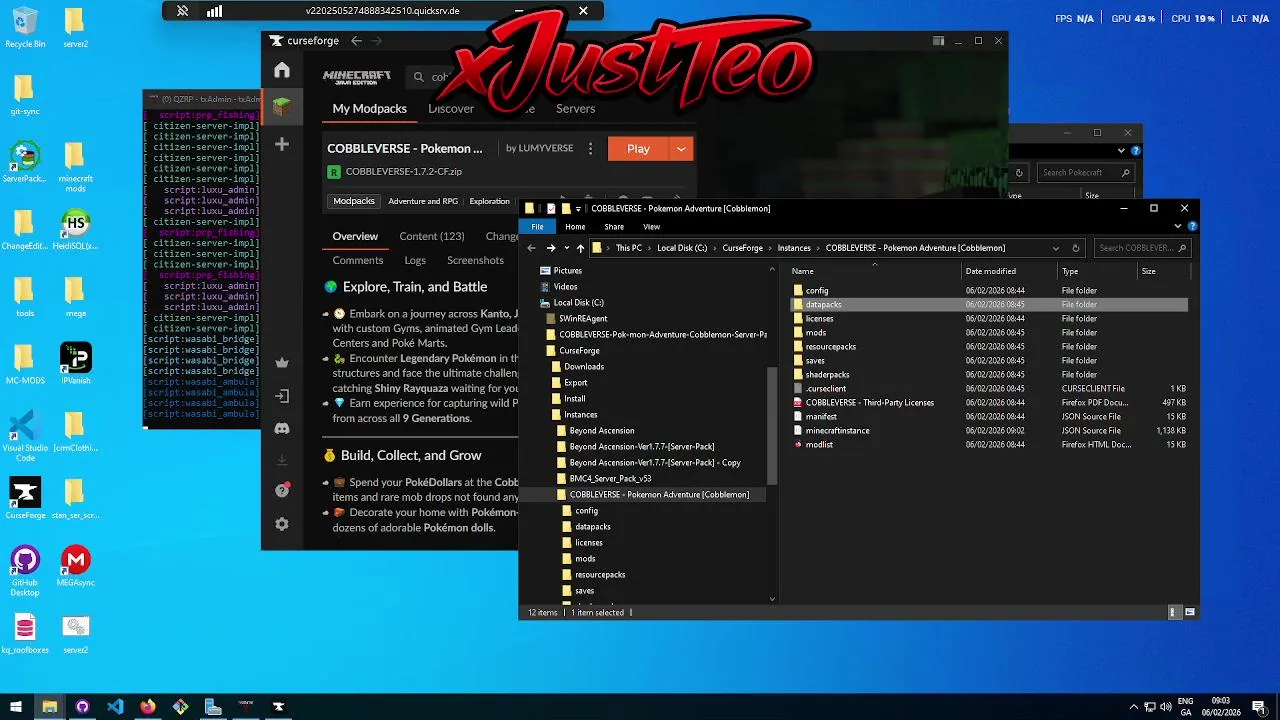This screenshot has width=1280, height=720.
Task: Open the Explorer address bar history dropdown
Action: (x=1055, y=248)
